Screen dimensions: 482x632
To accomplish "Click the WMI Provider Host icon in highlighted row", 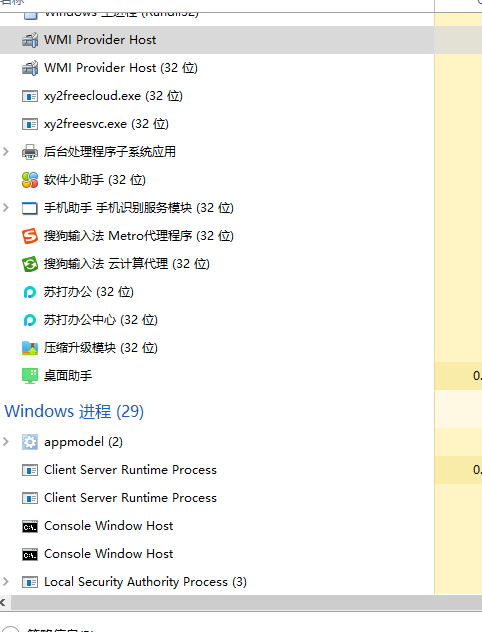I will [30, 40].
